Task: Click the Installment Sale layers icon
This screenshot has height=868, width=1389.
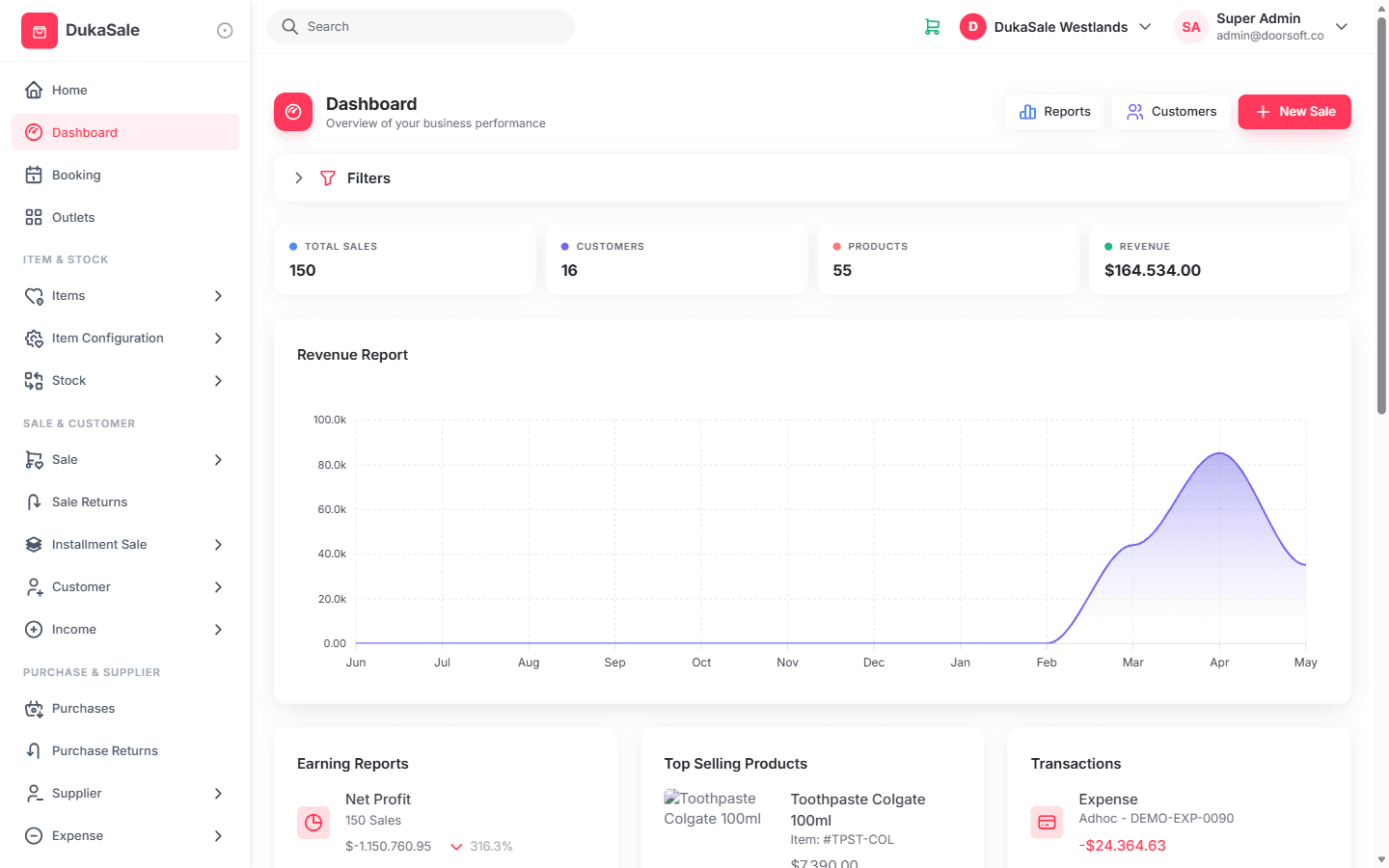Action: click(x=34, y=545)
